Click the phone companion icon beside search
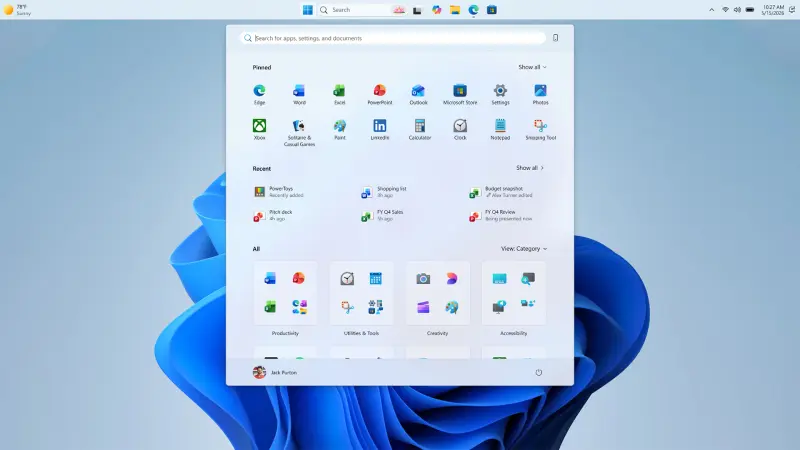Screen dimensions: 800x450 555,38
